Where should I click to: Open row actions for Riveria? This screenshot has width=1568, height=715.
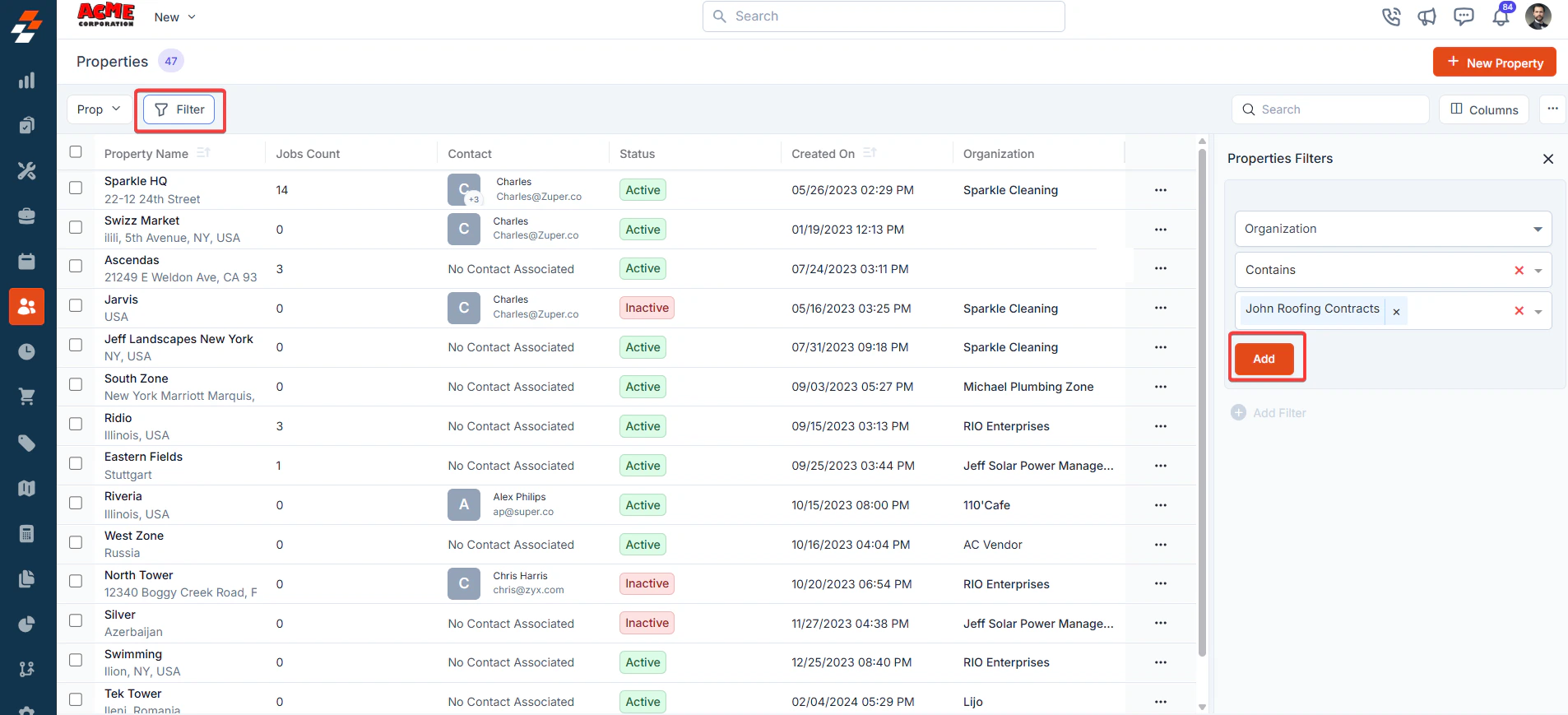(x=1161, y=505)
